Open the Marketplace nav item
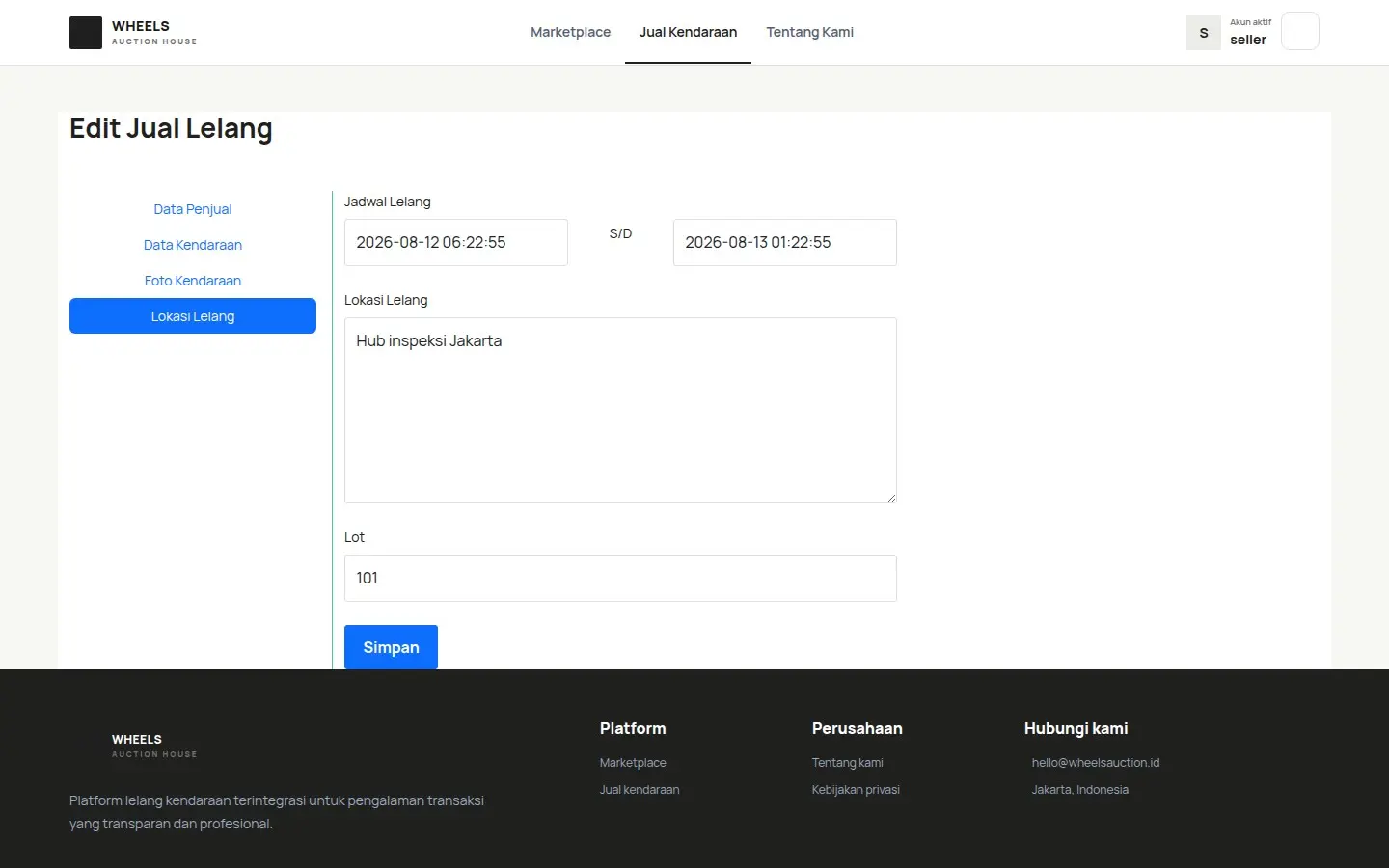 coord(570,32)
